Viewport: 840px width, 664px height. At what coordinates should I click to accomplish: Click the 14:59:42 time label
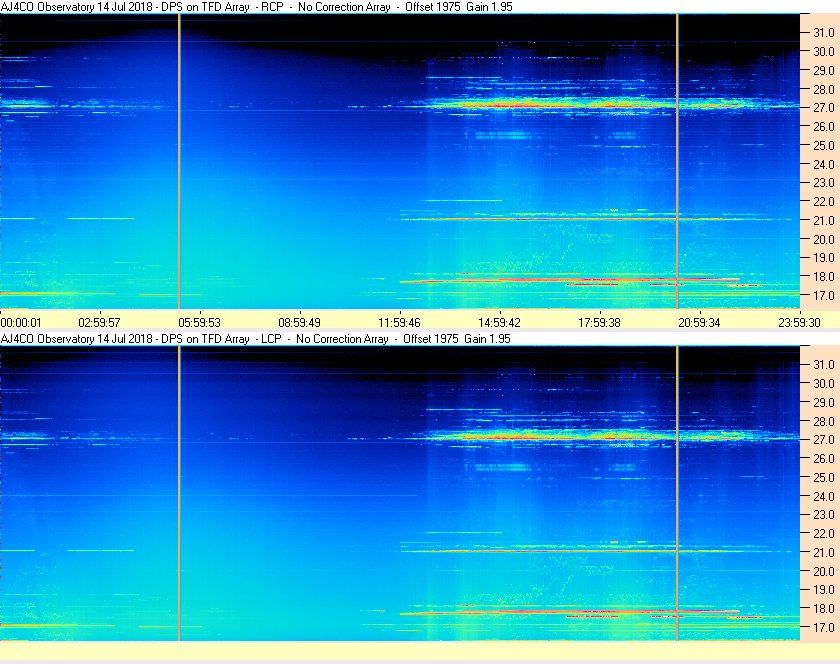[499, 323]
